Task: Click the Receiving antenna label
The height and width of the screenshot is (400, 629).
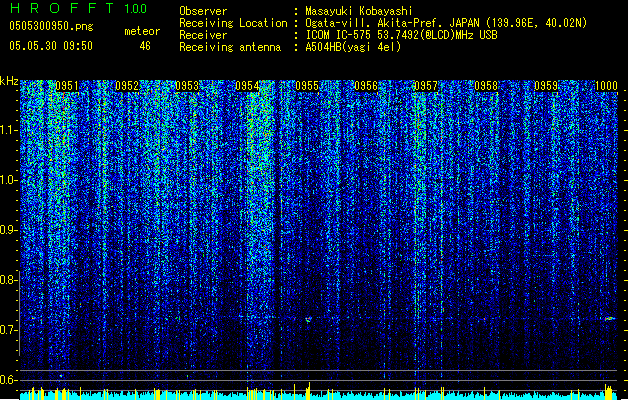Action: pos(230,47)
